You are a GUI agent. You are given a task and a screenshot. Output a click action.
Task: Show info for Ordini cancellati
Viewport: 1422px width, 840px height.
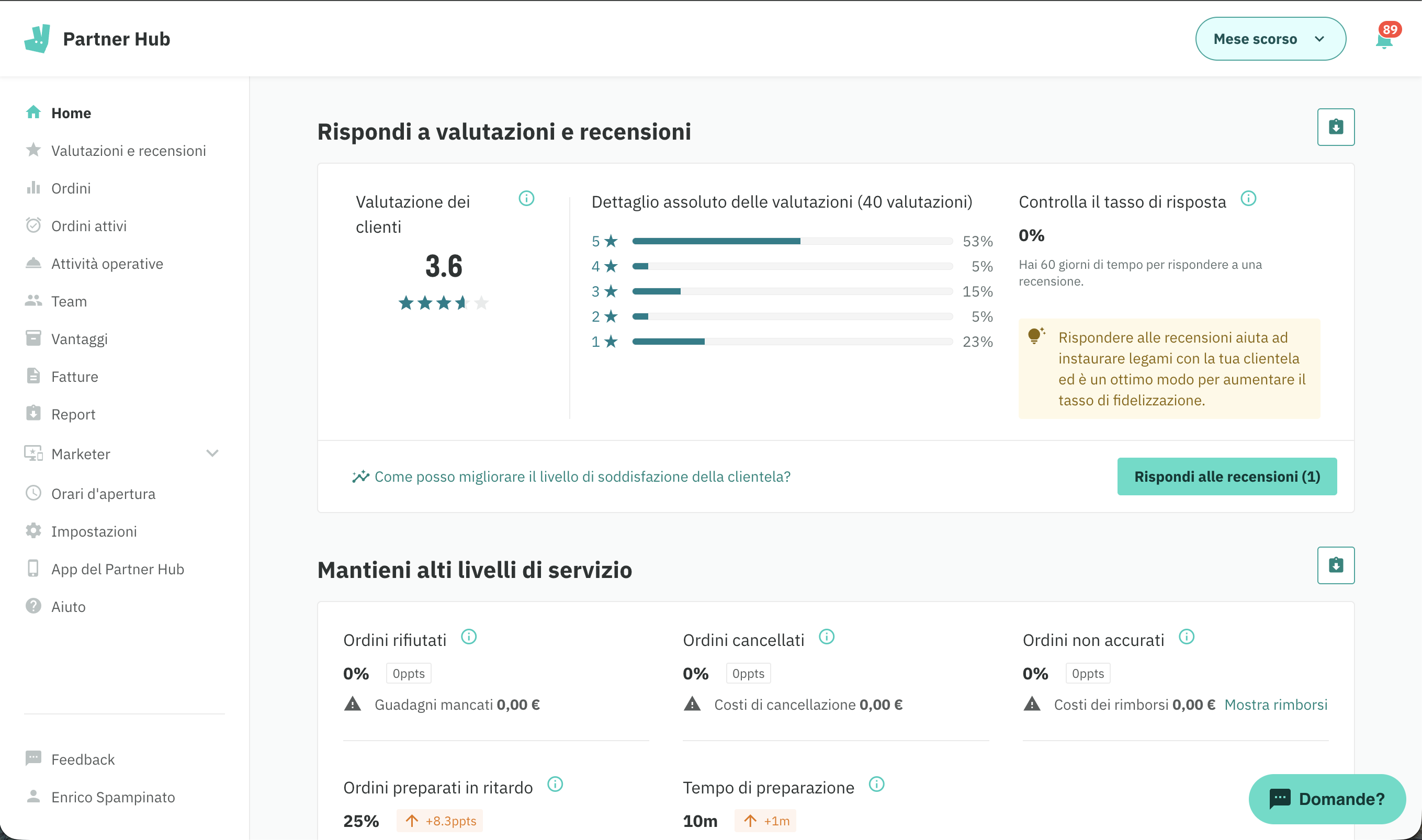(x=827, y=637)
